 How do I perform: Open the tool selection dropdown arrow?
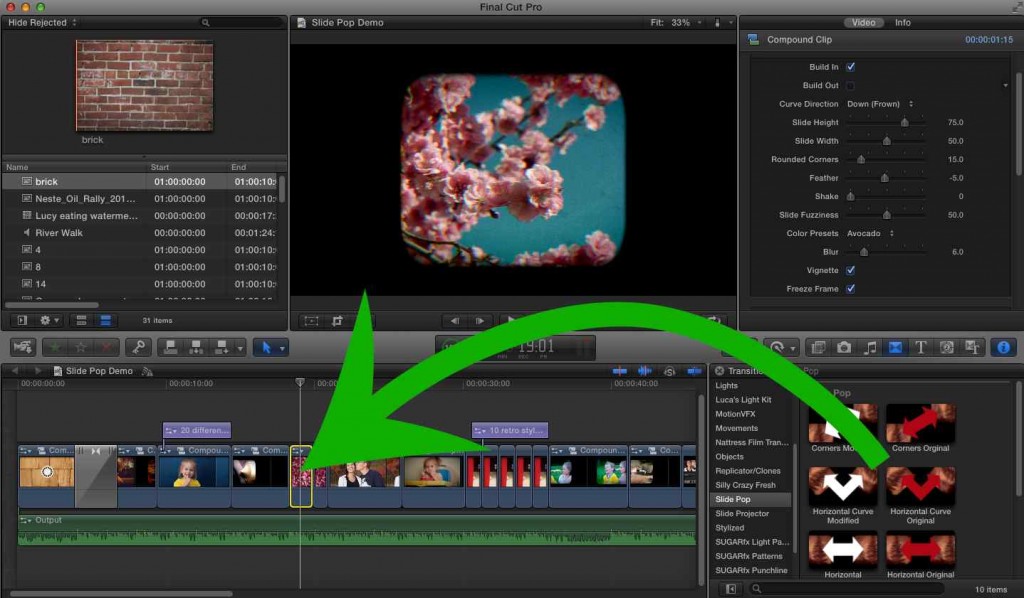282,348
